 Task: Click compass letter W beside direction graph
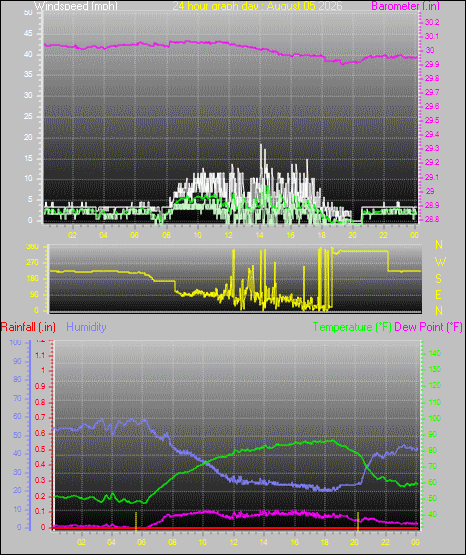point(440,262)
